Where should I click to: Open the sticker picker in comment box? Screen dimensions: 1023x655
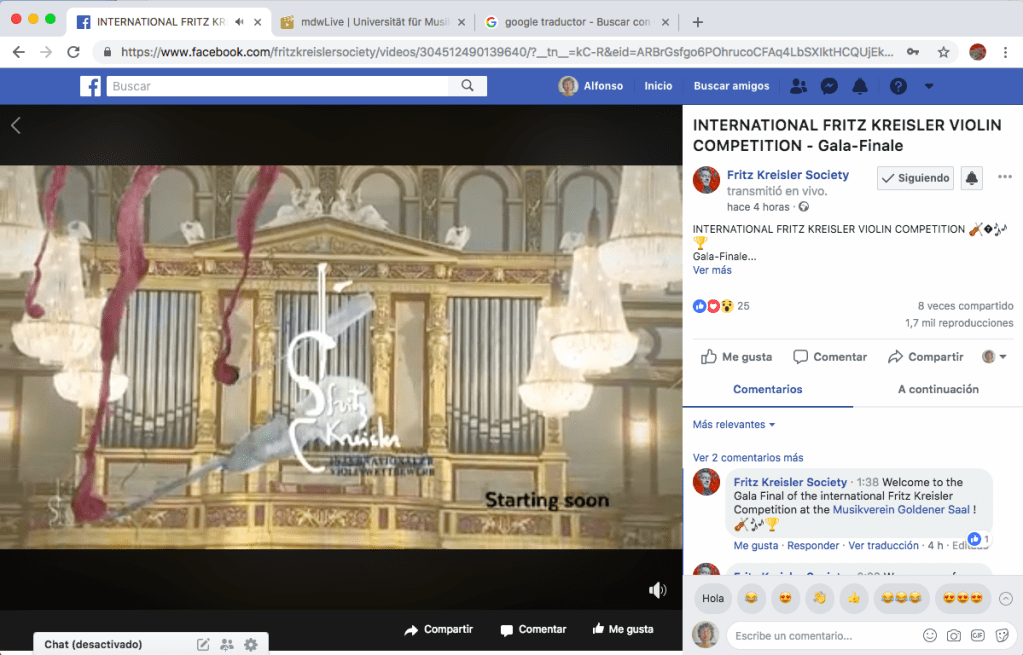(1002, 635)
